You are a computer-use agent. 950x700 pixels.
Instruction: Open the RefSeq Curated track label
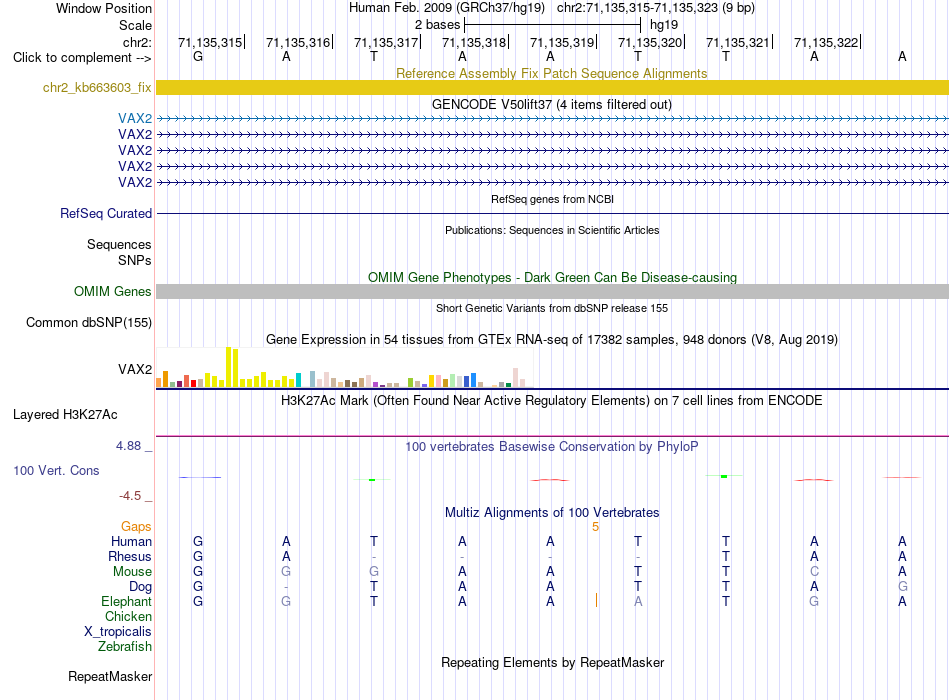pyautogui.click(x=106, y=213)
